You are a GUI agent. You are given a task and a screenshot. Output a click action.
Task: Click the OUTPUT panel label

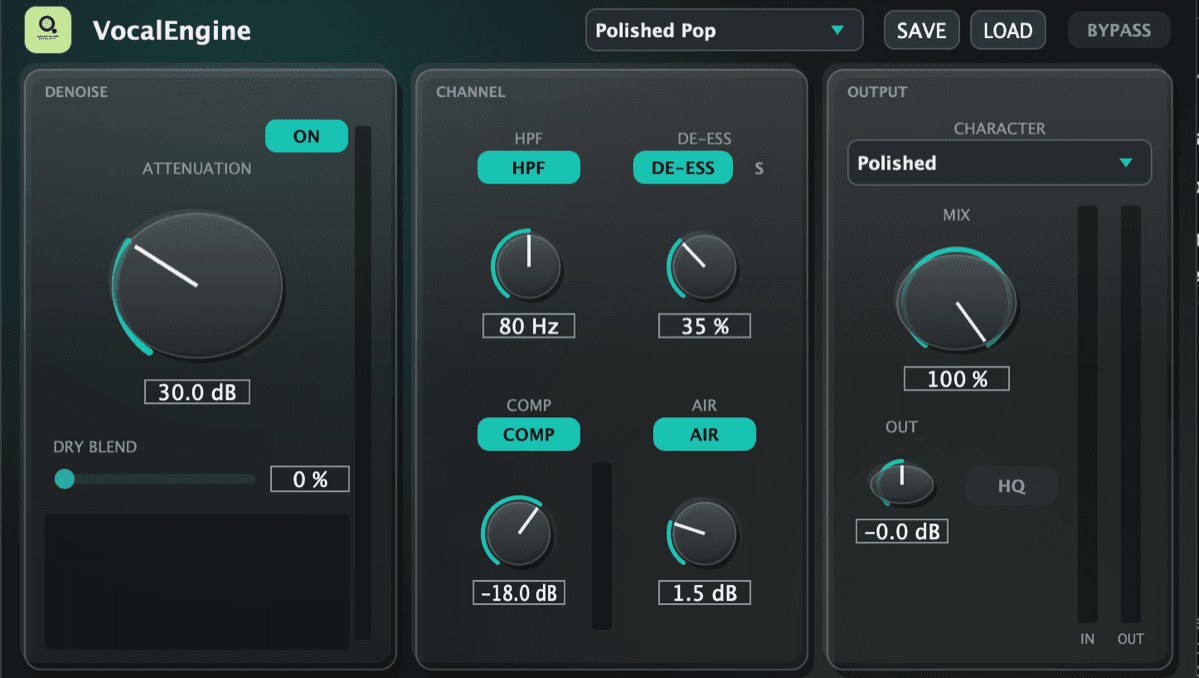pyautogui.click(x=877, y=92)
